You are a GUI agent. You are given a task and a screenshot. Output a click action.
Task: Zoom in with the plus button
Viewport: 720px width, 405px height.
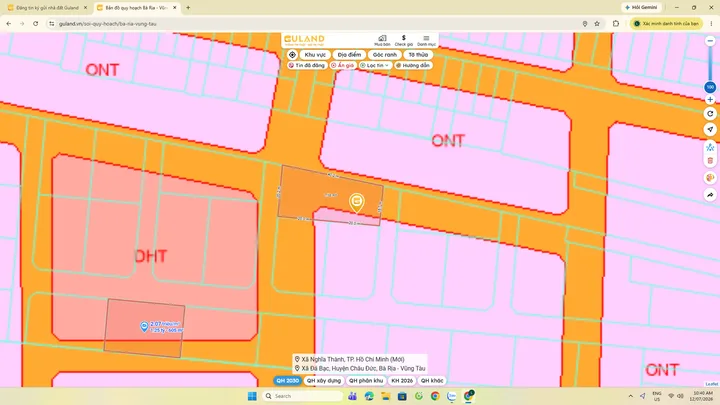[710, 100]
